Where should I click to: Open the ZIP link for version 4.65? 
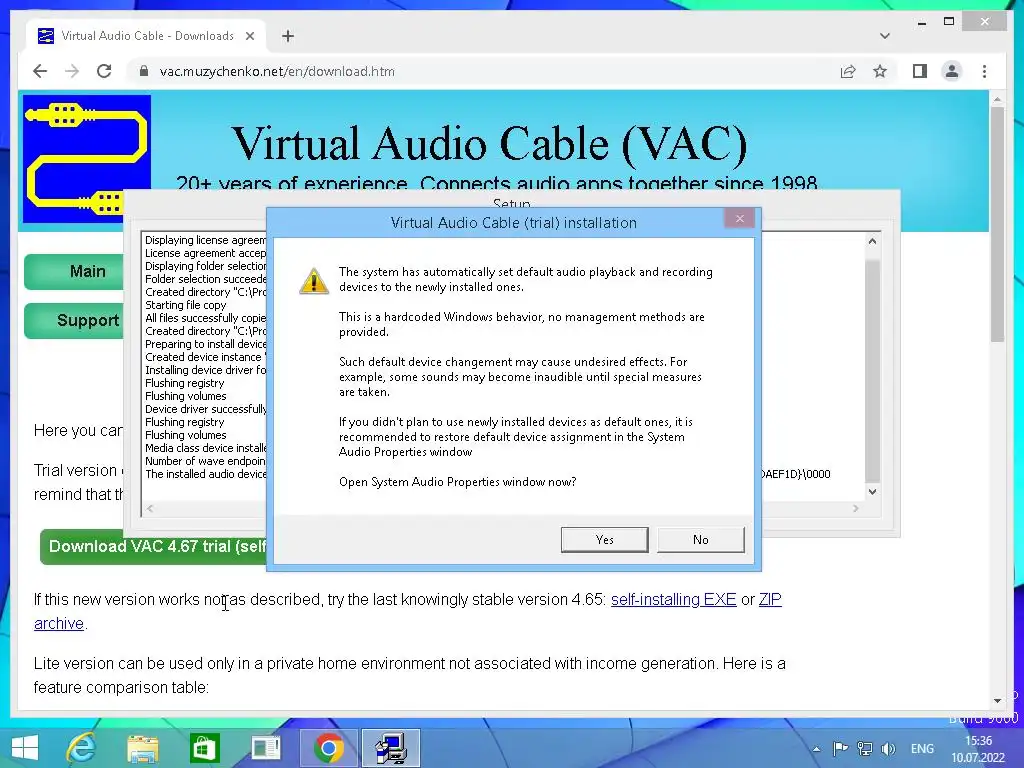coord(770,600)
